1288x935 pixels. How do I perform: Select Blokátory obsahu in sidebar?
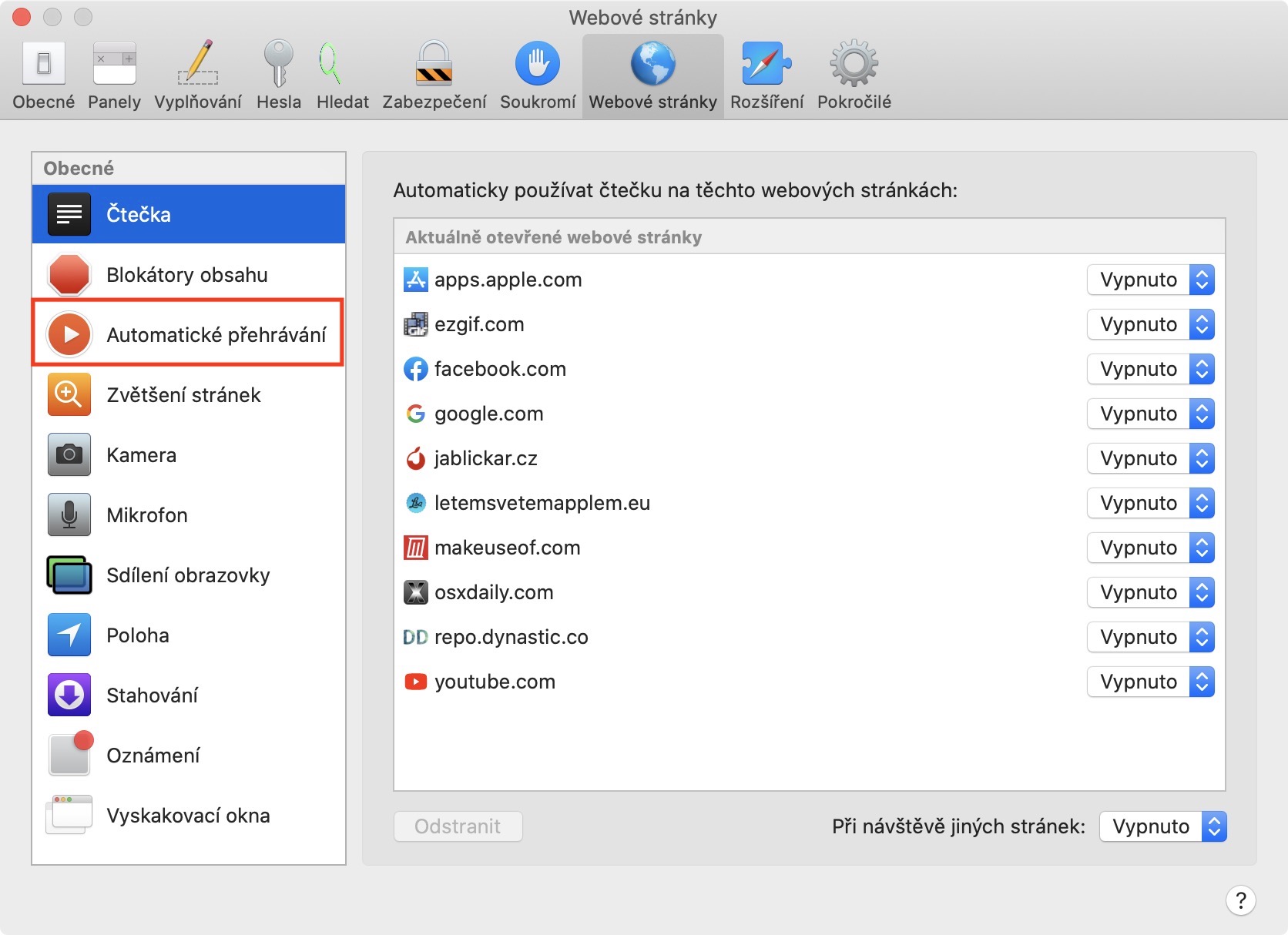(x=188, y=275)
